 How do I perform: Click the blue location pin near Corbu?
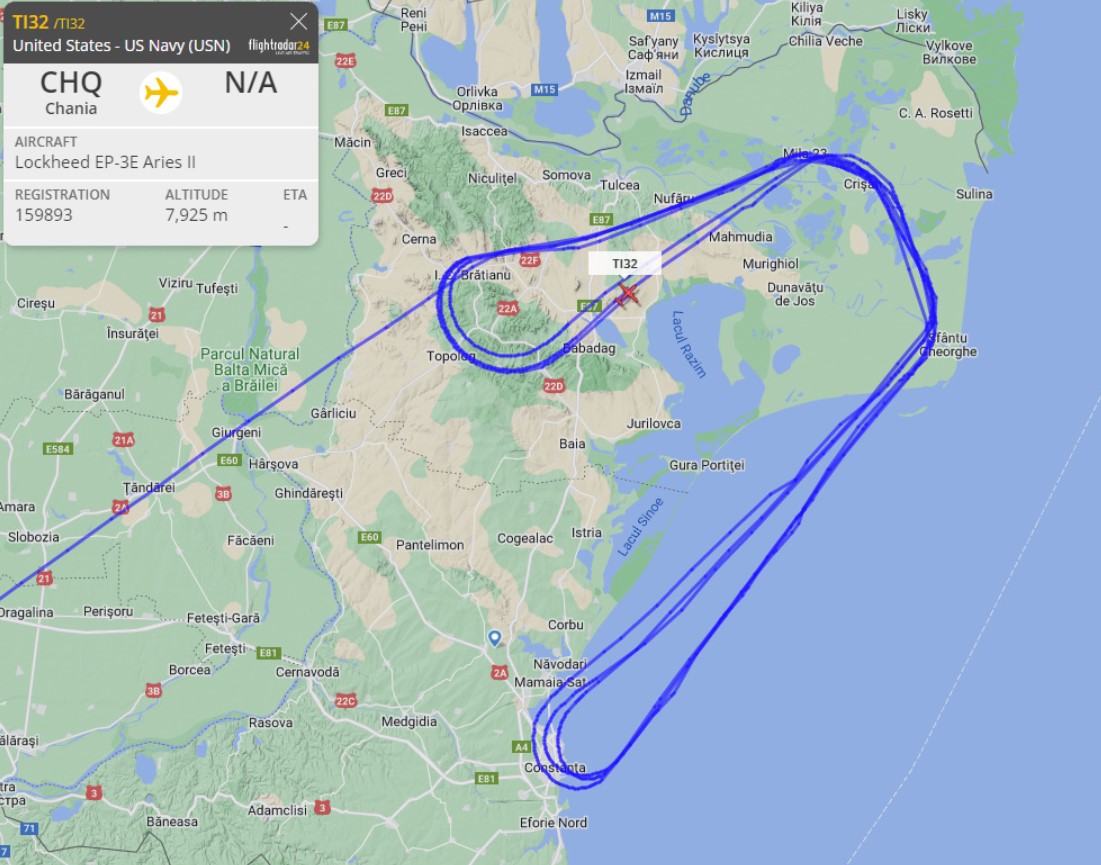click(494, 638)
